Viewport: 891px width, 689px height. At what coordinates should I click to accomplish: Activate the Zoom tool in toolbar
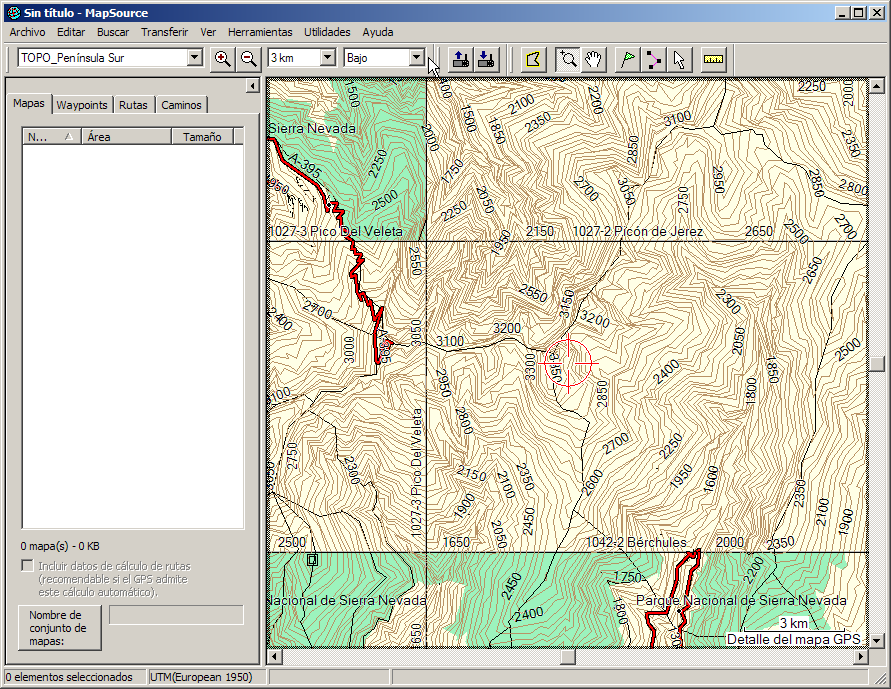pyautogui.click(x=568, y=59)
